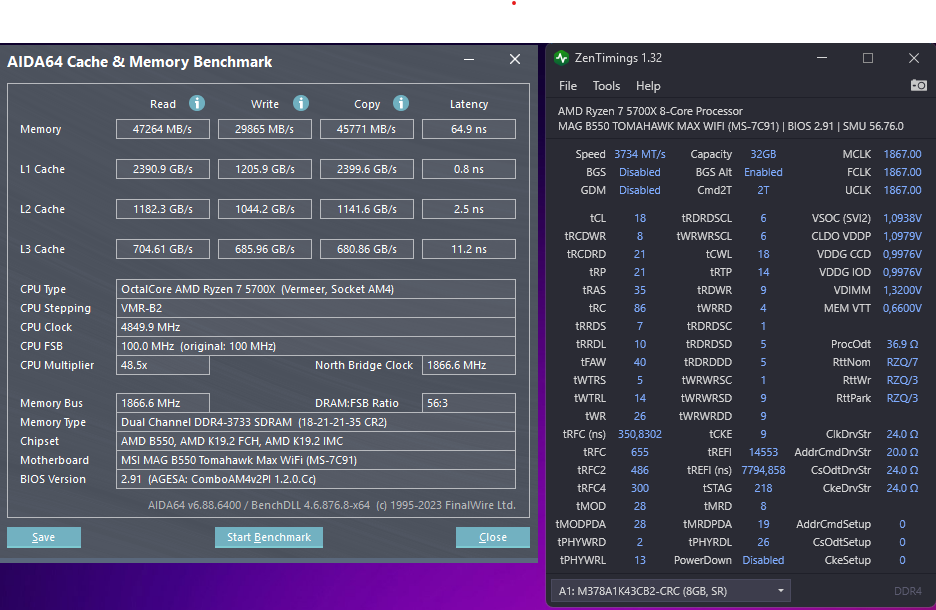This screenshot has height=610, width=936.
Task: Click VSOC (SVI2) value 1,0938V
Action: coord(902,218)
